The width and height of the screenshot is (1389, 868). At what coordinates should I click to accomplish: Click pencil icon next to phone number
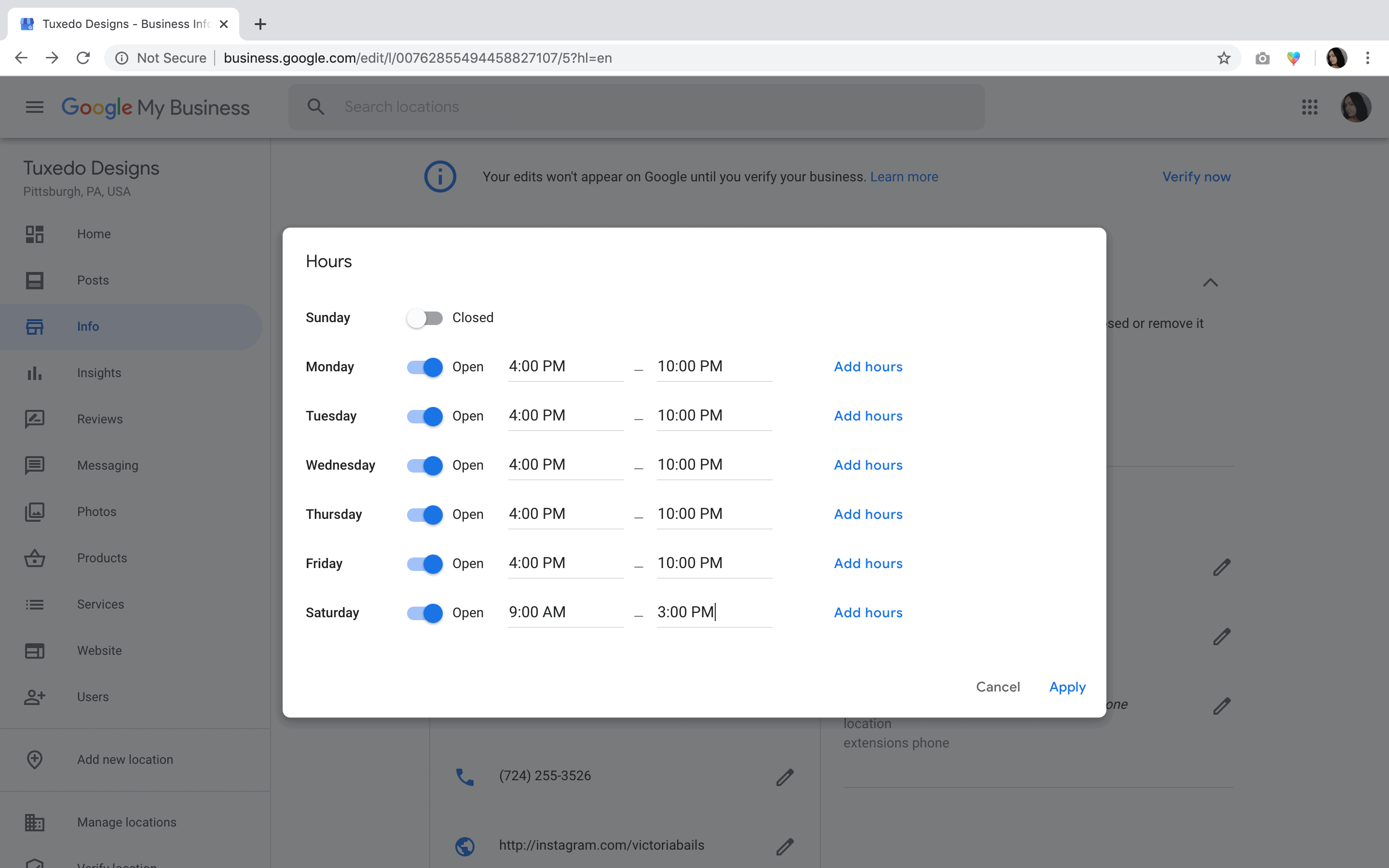pos(785,777)
